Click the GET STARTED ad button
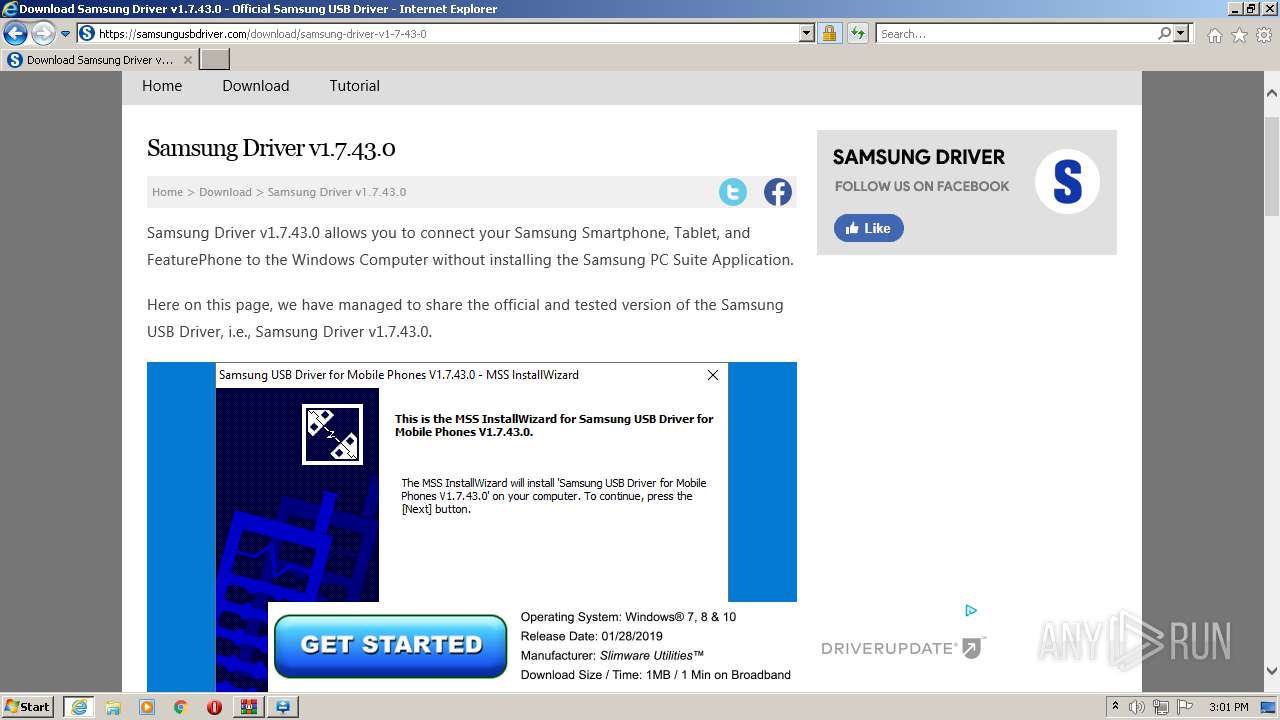This screenshot has width=1280, height=720. click(391, 645)
